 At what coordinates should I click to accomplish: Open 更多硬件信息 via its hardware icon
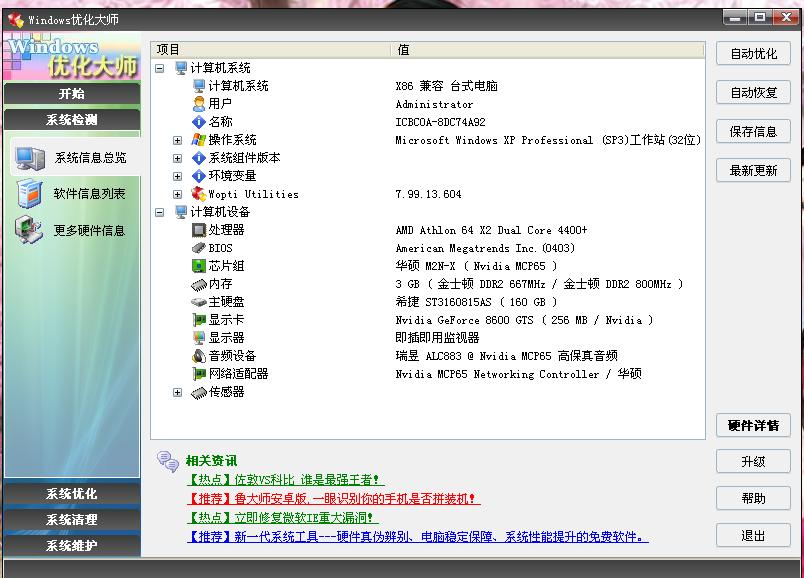(x=29, y=230)
